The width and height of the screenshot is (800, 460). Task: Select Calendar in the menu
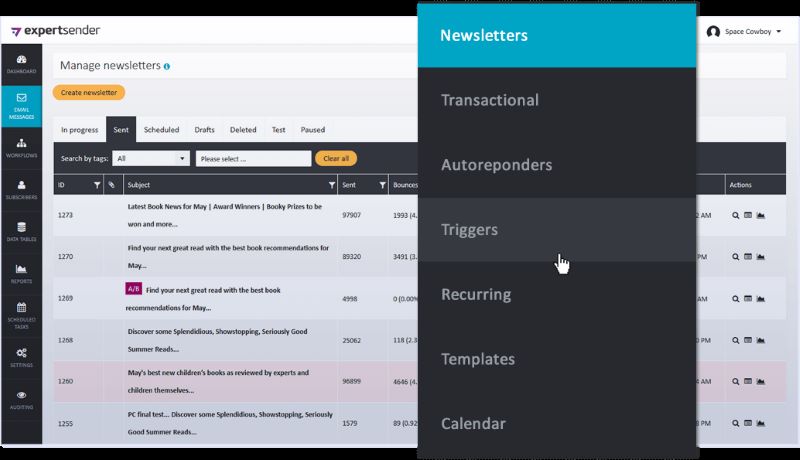[557, 424]
